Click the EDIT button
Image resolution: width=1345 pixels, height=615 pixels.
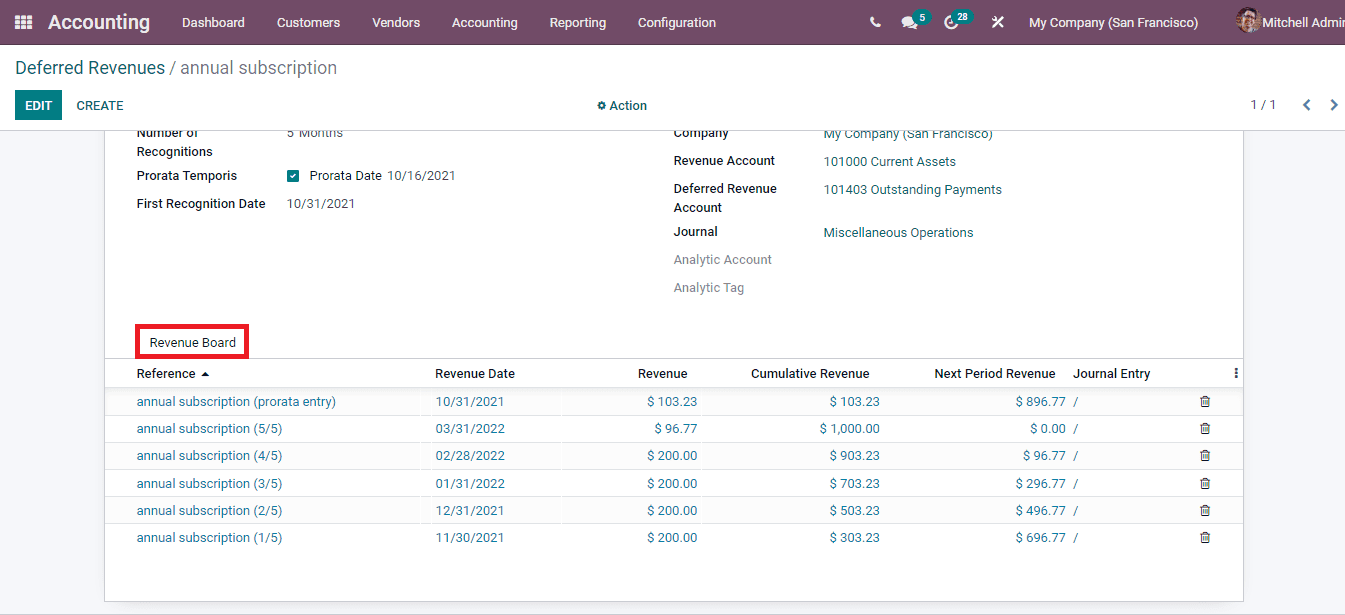(x=38, y=104)
